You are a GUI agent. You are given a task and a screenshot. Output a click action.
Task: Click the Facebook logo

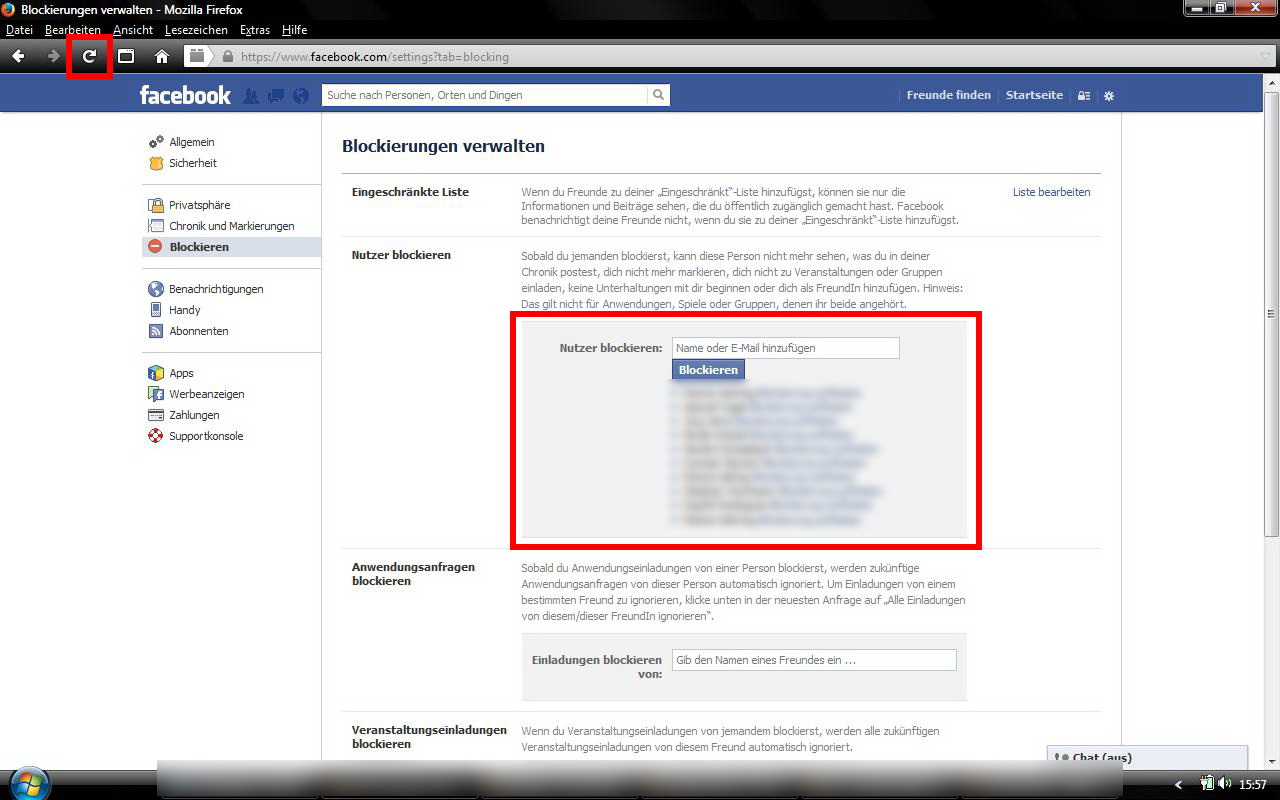point(185,95)
